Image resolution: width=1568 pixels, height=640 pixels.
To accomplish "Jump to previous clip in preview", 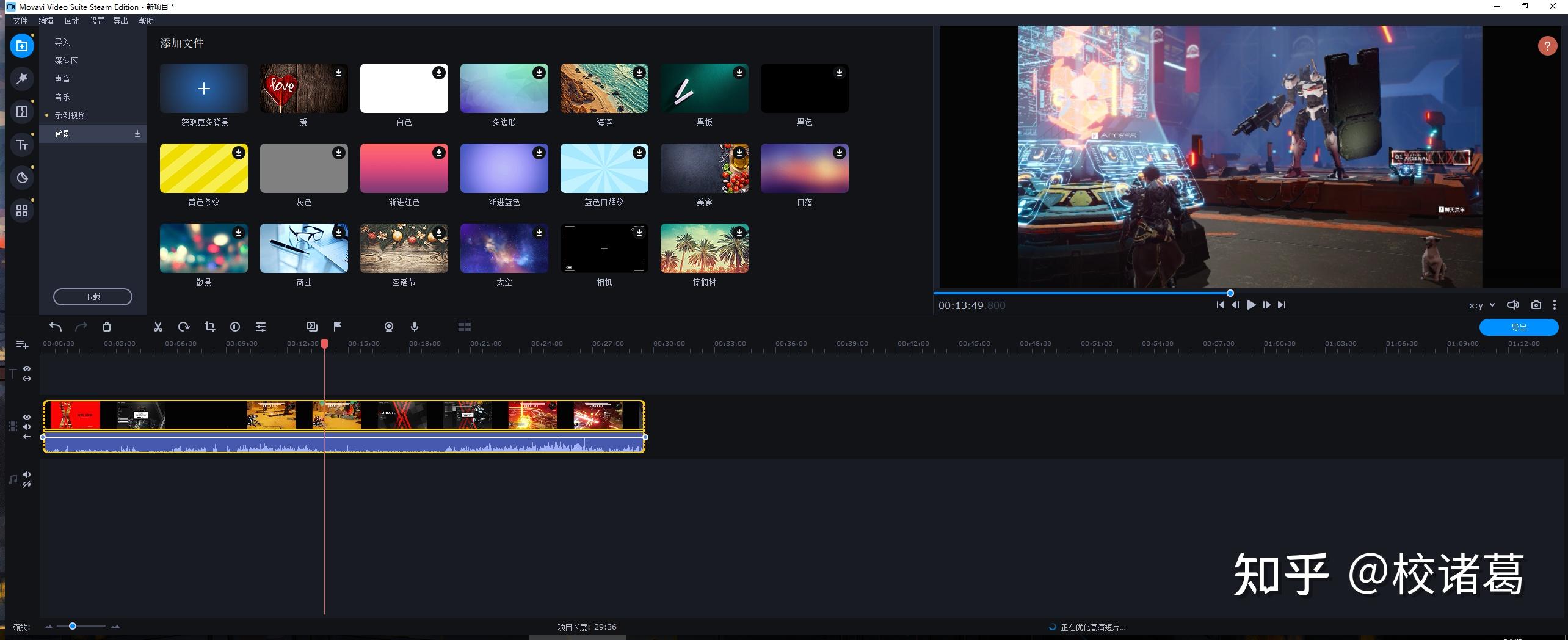I will [x=1220, y=305].
